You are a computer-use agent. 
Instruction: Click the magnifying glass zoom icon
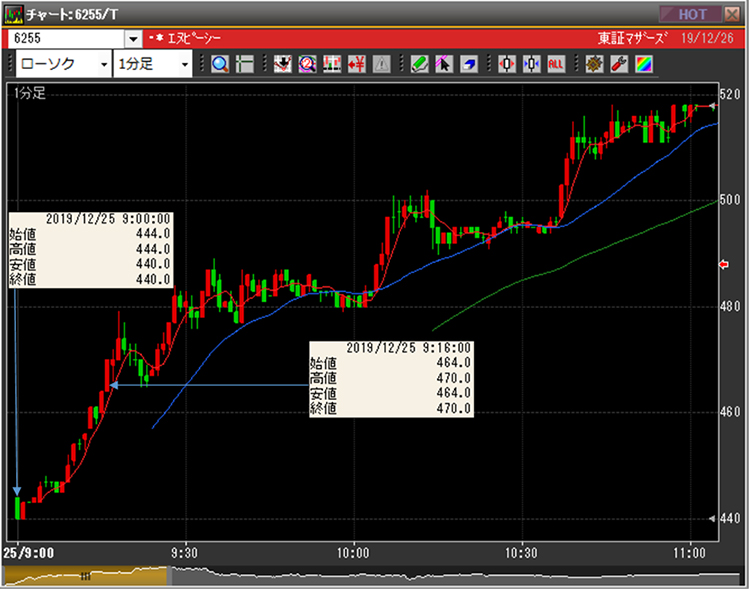pos(219,64)
